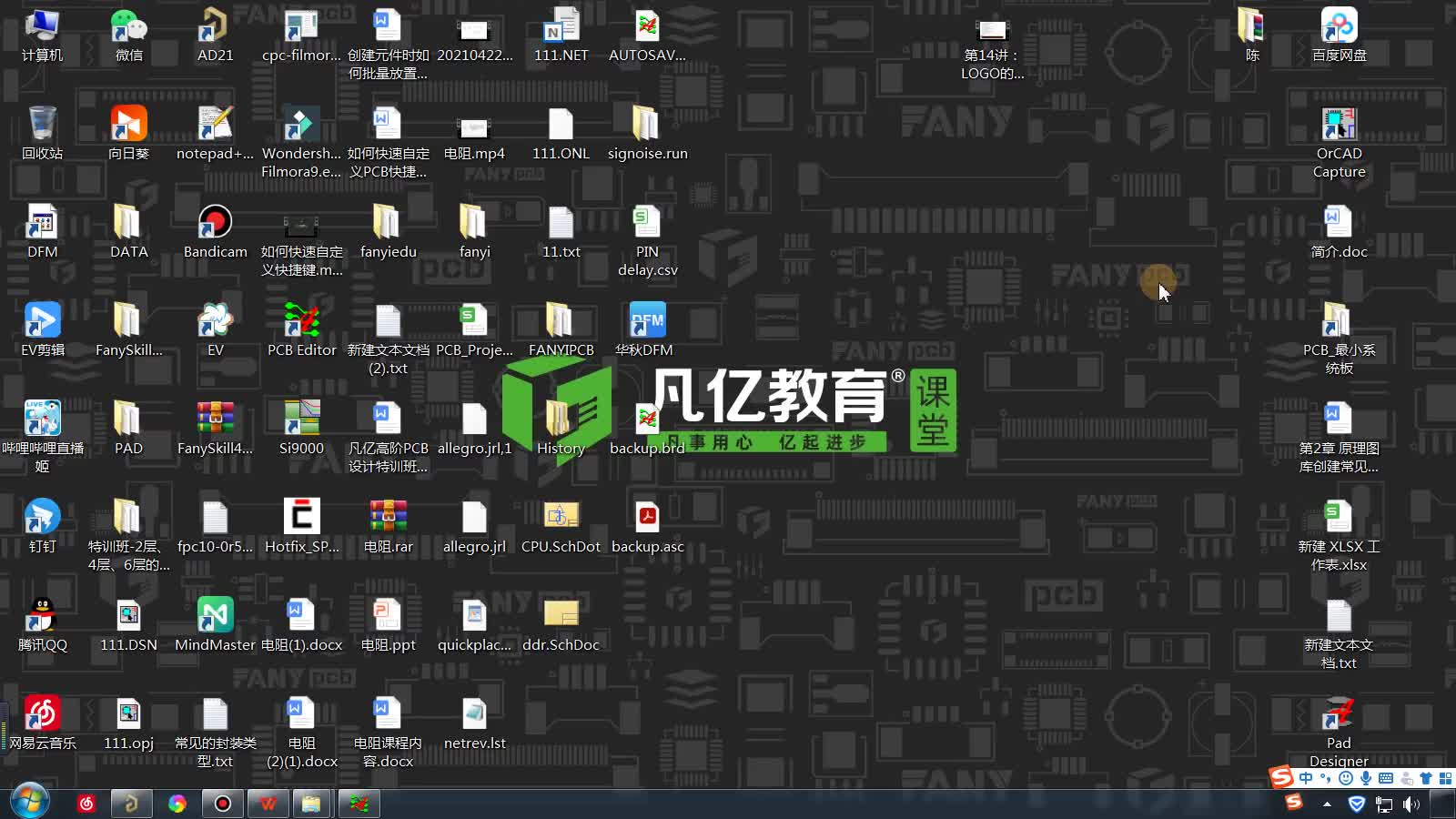Select the 111.DSN file

[128, 624]
